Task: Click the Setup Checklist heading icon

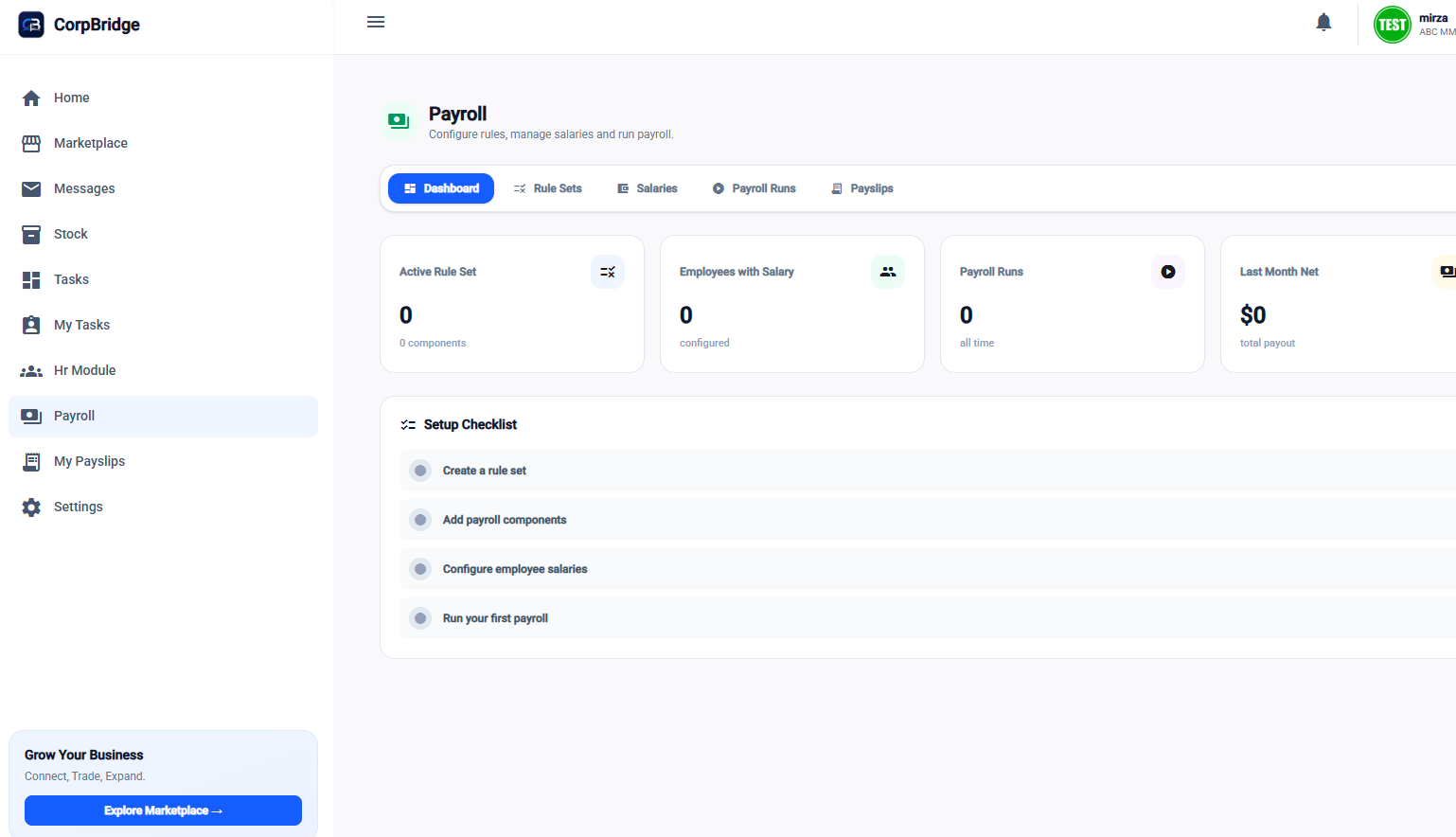Action: (x=408, y=424)
